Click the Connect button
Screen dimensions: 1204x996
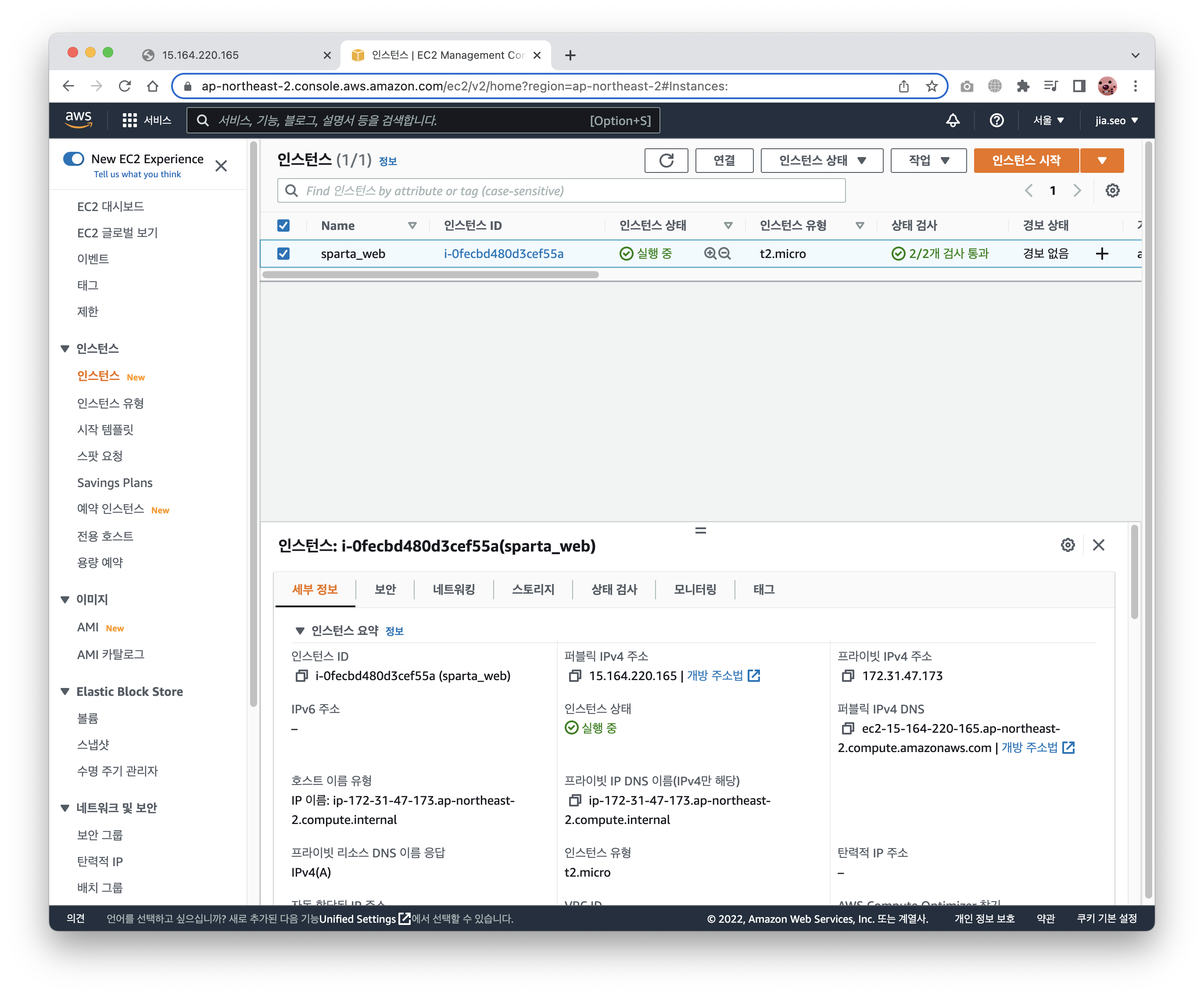pyautogui.click(x=724, y=161)
